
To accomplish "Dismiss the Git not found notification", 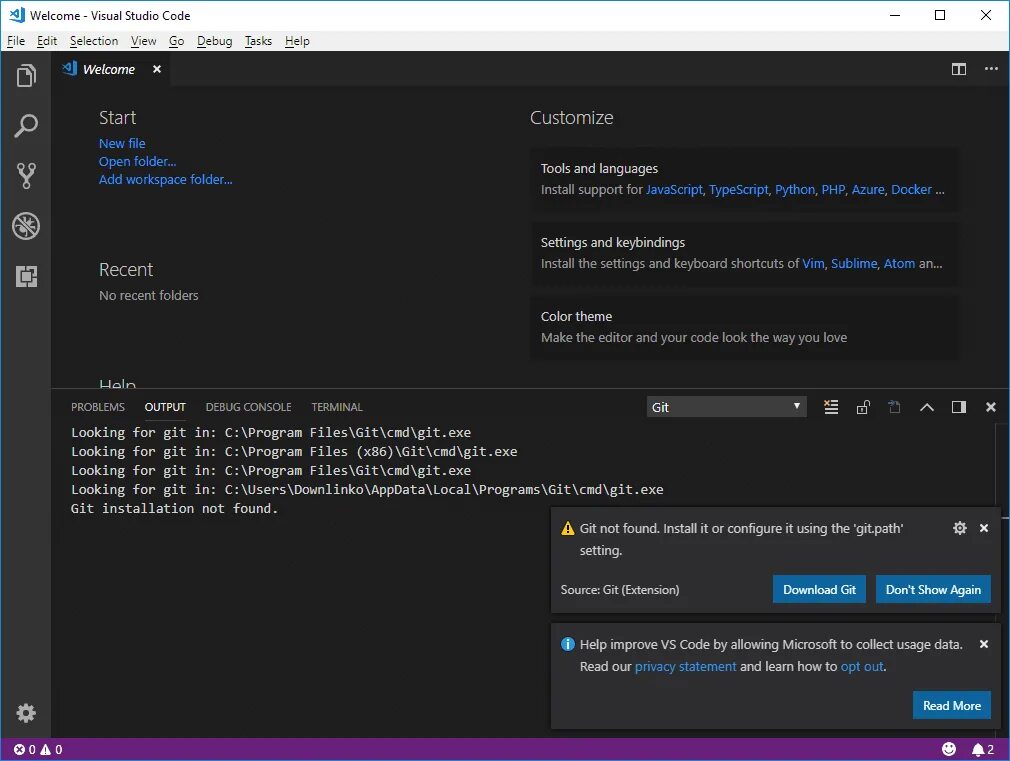I will pos(984,528).
